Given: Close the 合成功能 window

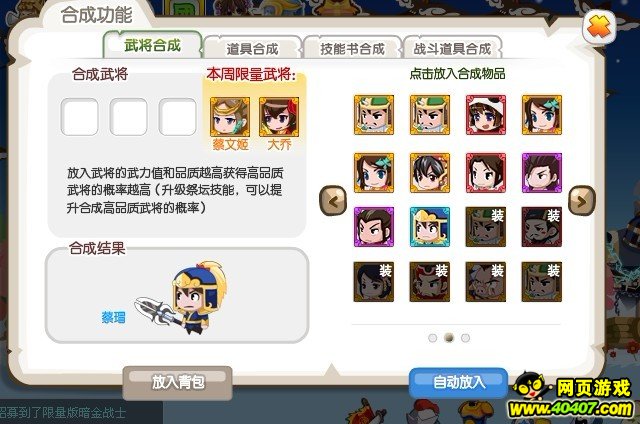Looking at the screenshot, I should tap(599, 27).
